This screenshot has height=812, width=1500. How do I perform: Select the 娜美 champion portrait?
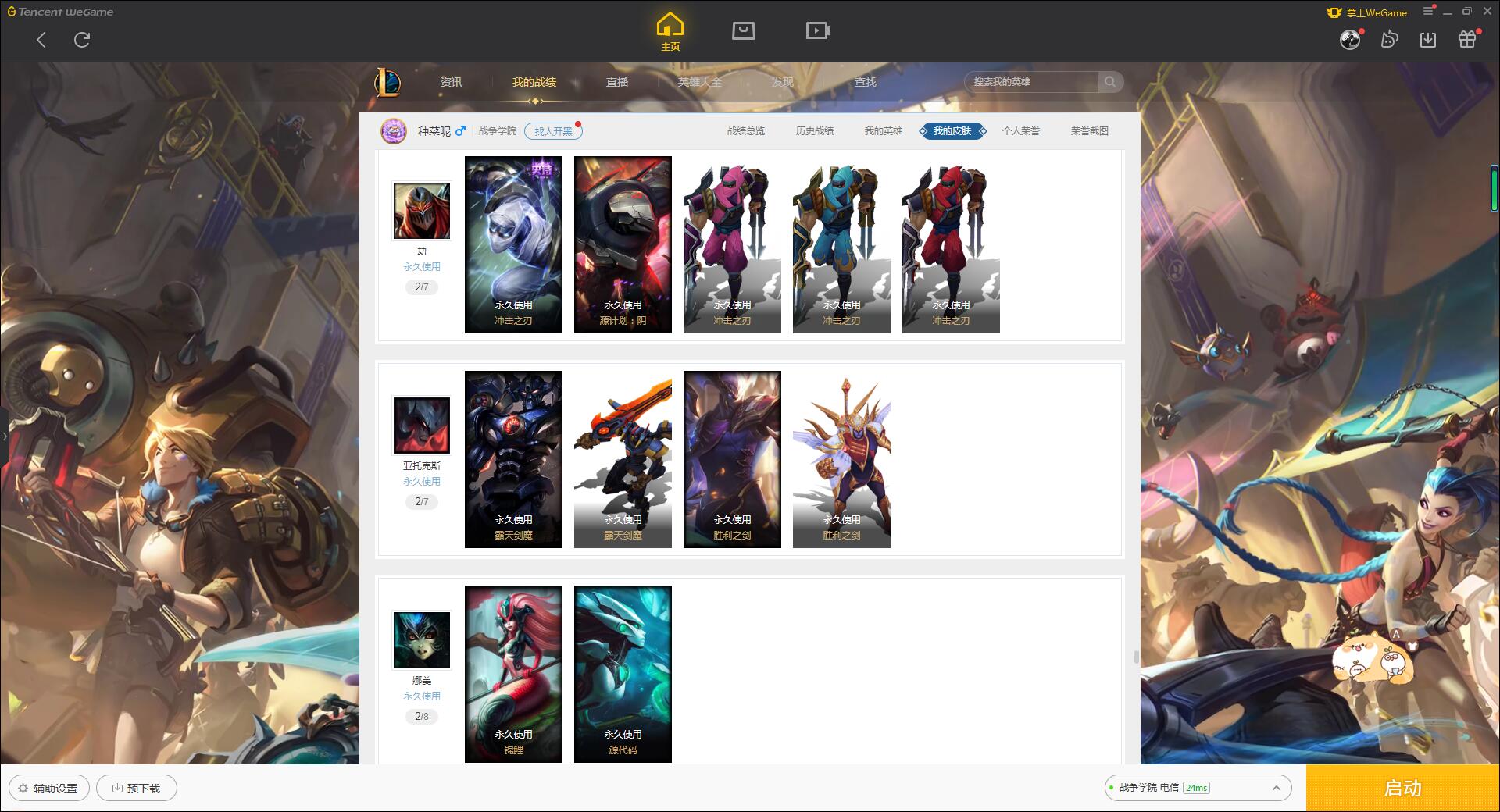click(x=422, y=640)
